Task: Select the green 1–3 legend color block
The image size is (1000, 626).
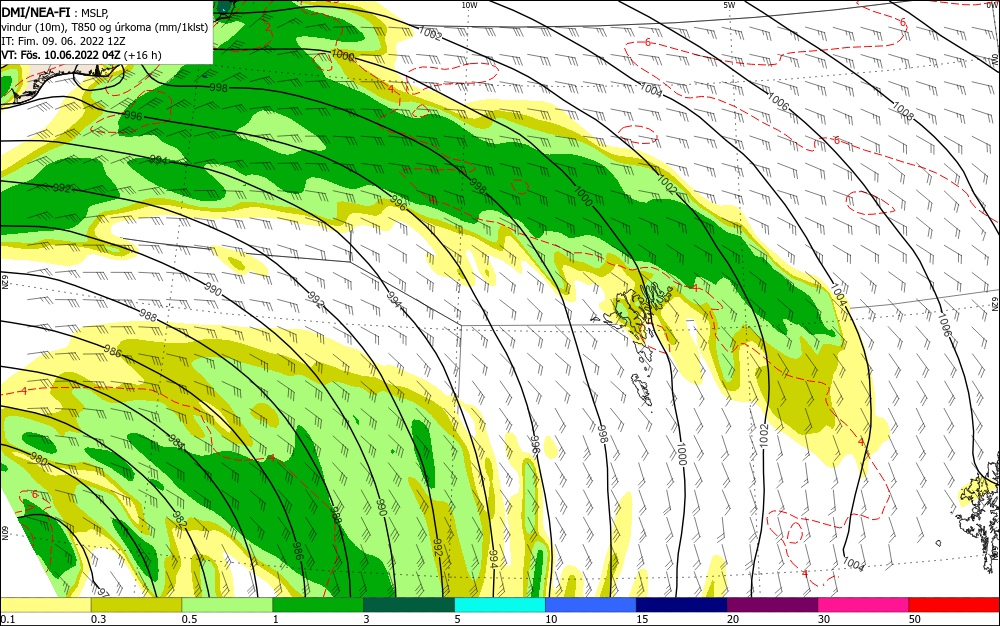Action: (318, 605)
